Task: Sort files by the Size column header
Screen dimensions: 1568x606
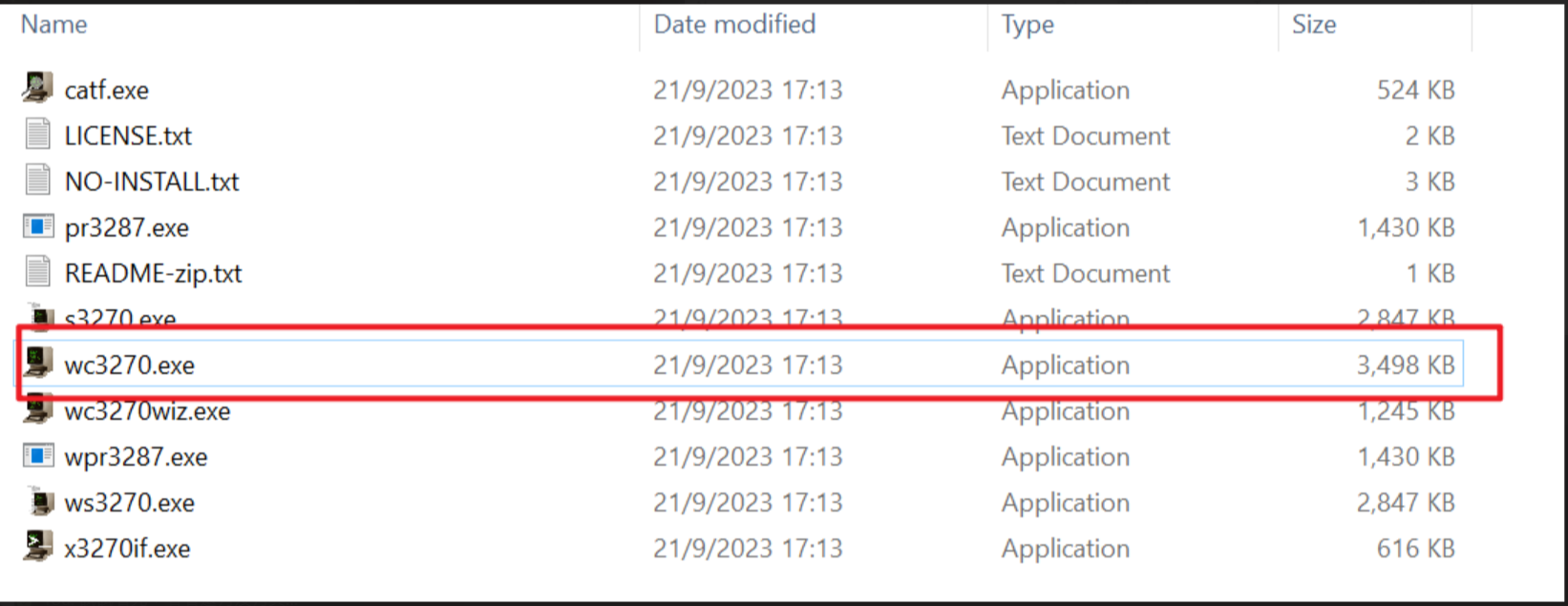Action: click(1314, 25)
